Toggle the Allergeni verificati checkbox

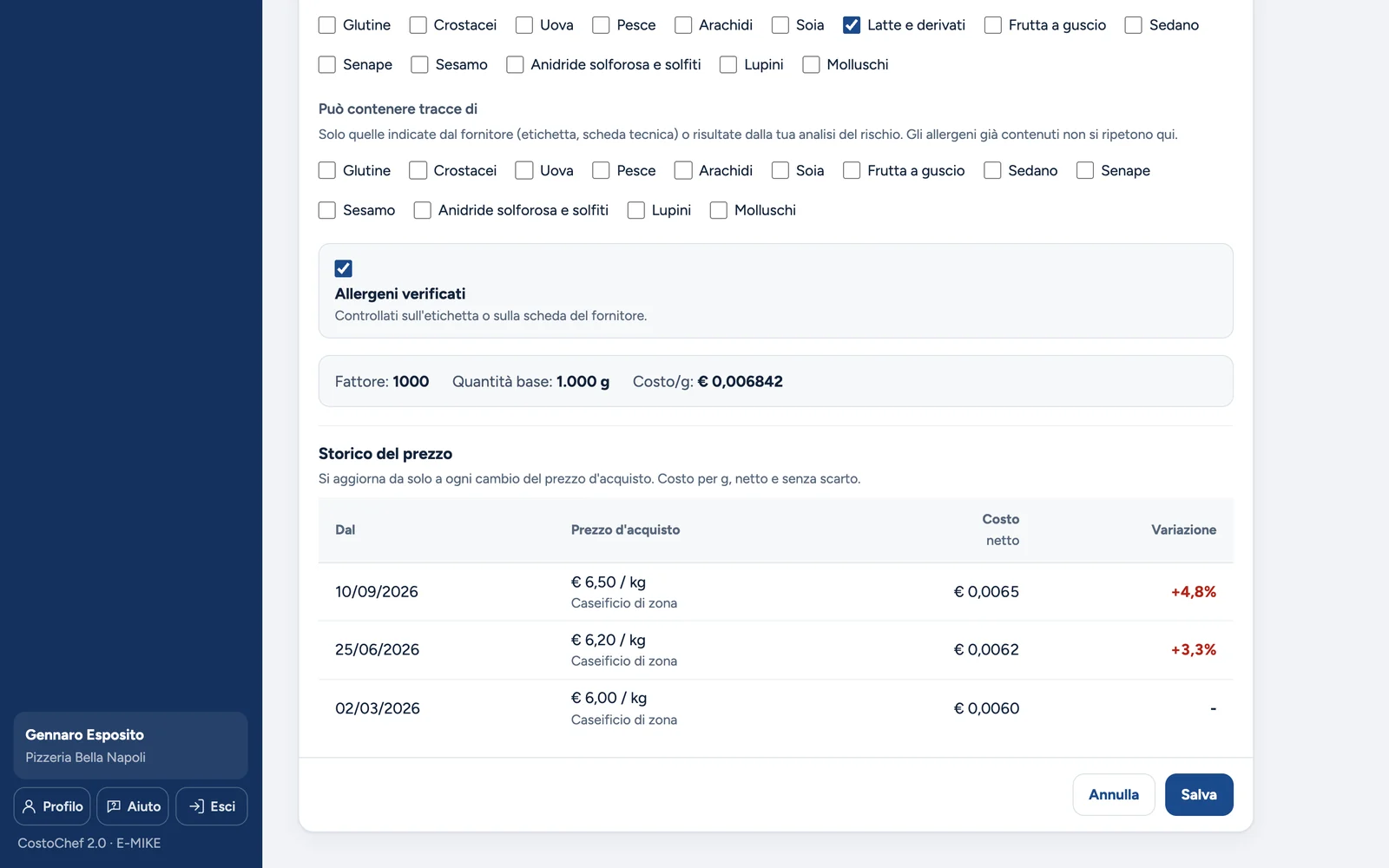[x=344, y=268]
